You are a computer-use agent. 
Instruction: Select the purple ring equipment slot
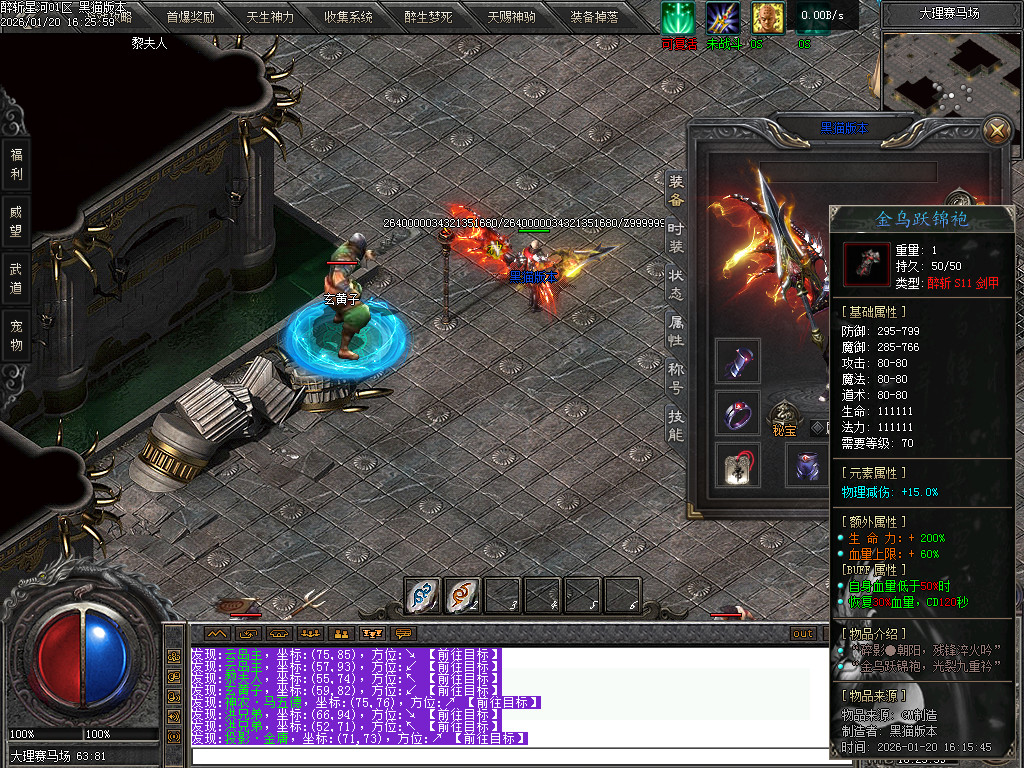pyautogui.click(x=737, y=412)
